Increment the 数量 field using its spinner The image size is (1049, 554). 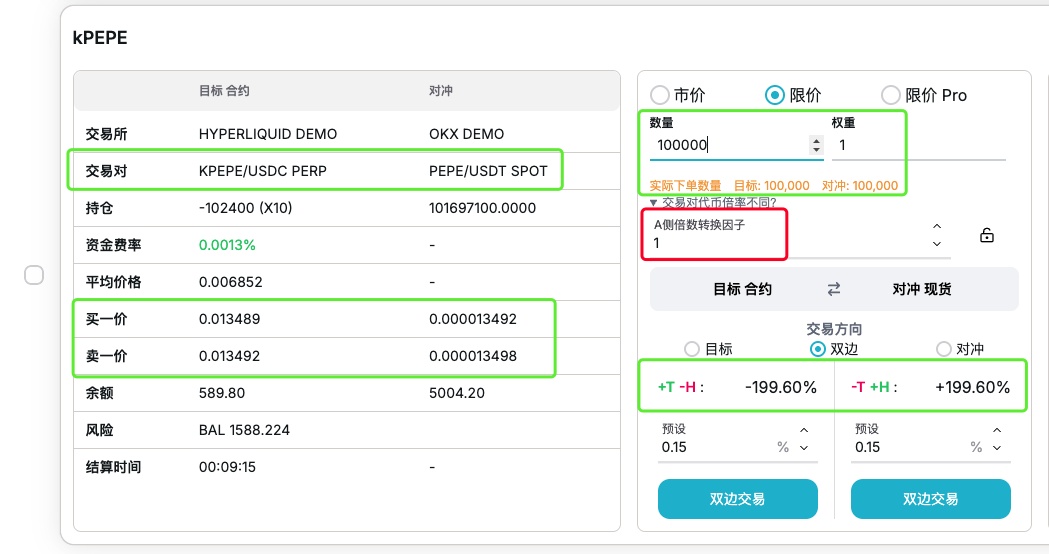click(x=816, y=140)
